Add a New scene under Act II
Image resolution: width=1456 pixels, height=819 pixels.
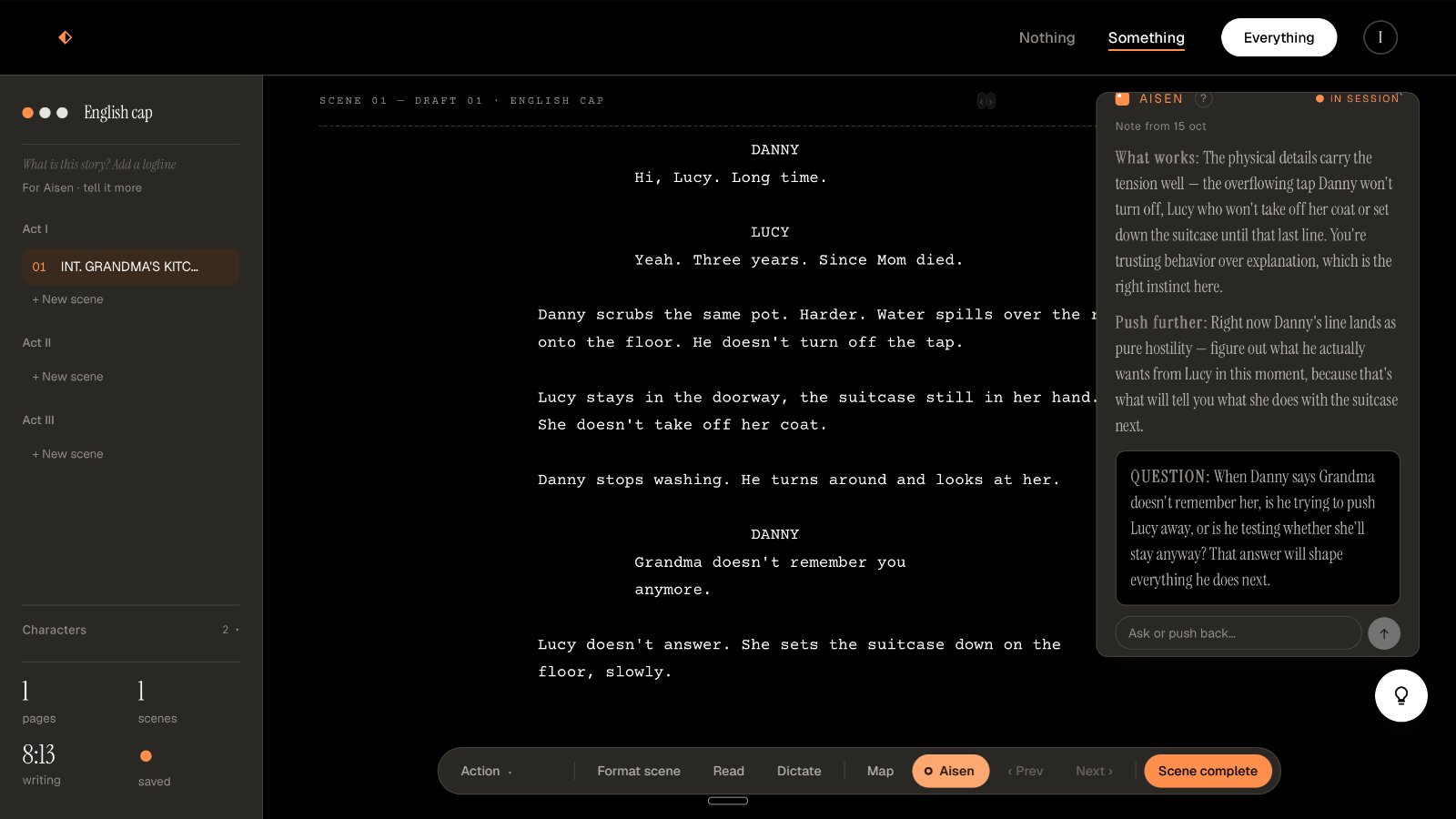click(67, 377)
